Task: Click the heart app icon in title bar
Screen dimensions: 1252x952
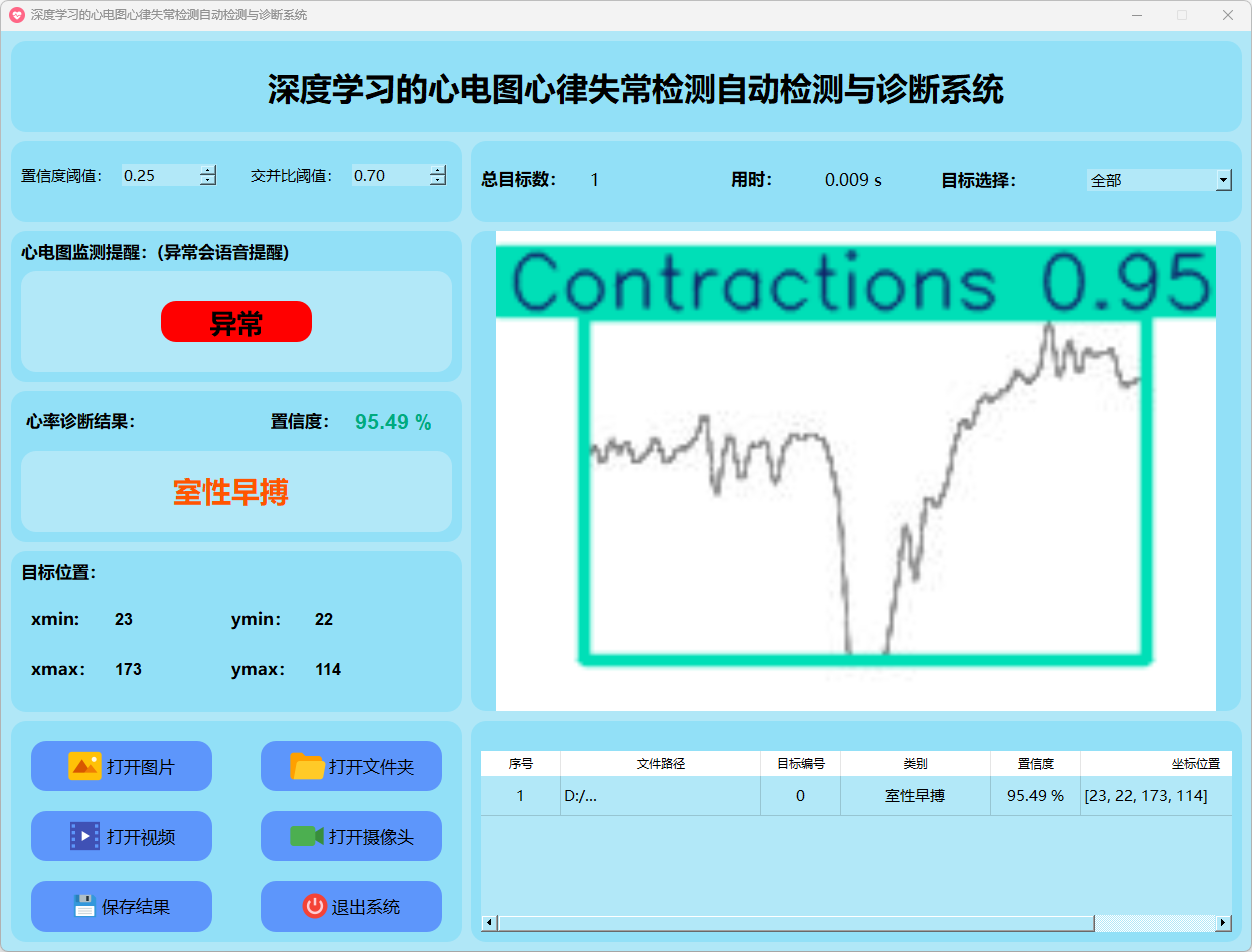Action: coord(16,15)
